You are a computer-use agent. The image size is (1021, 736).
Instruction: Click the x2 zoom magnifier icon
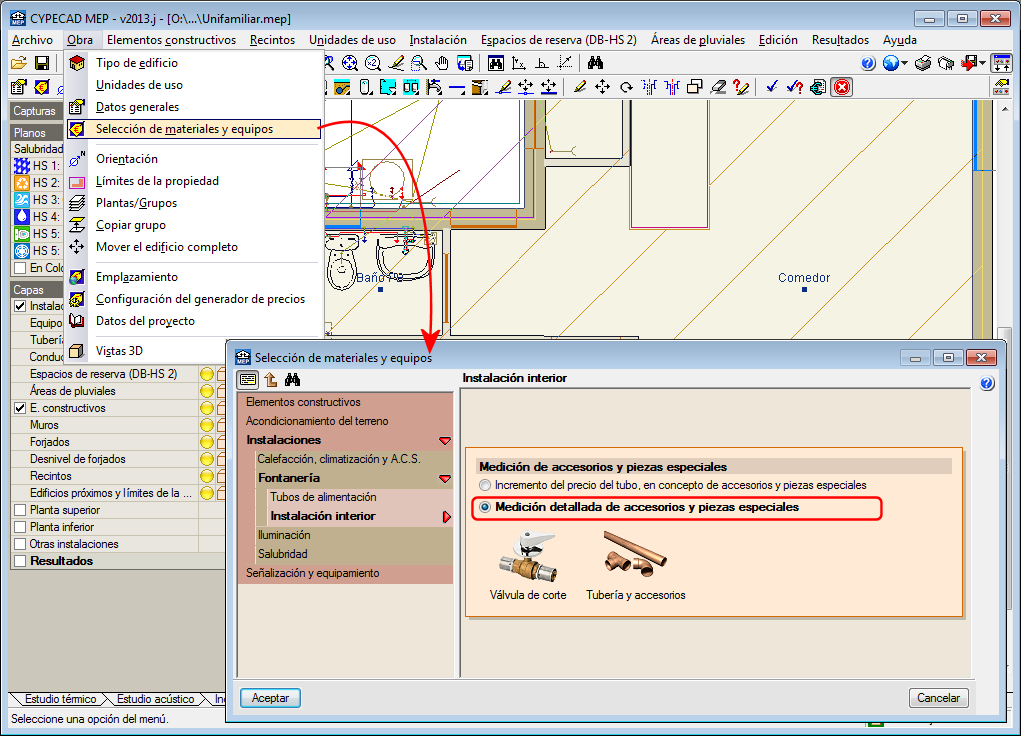[x=372, y=63]
